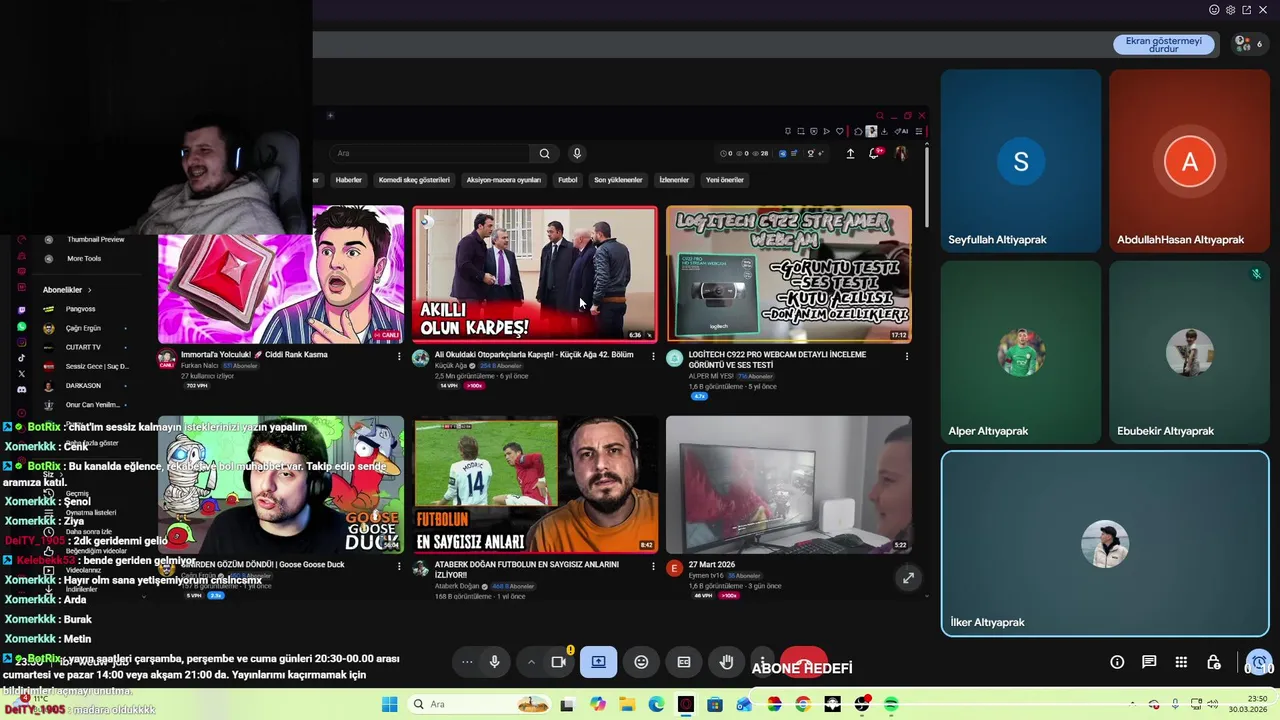This screenshot has height=720, width=1280.
Task: Select the 'Futbol' filter chip
Action: point(568,180)
